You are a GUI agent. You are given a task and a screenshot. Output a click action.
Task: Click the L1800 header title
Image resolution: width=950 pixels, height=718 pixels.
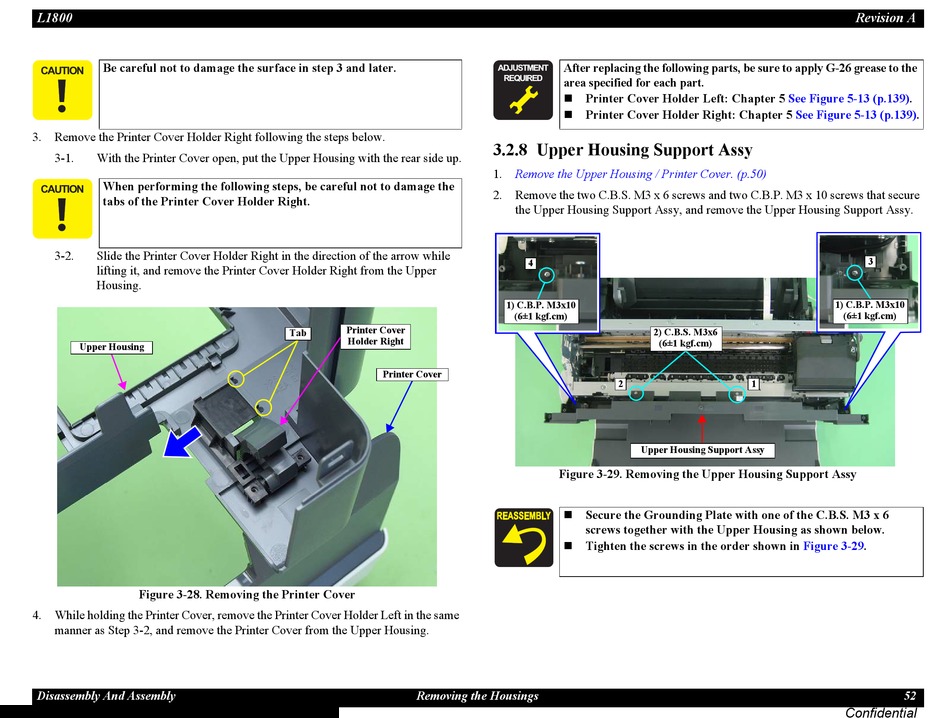pyautogui.click(x=55, y=18)
